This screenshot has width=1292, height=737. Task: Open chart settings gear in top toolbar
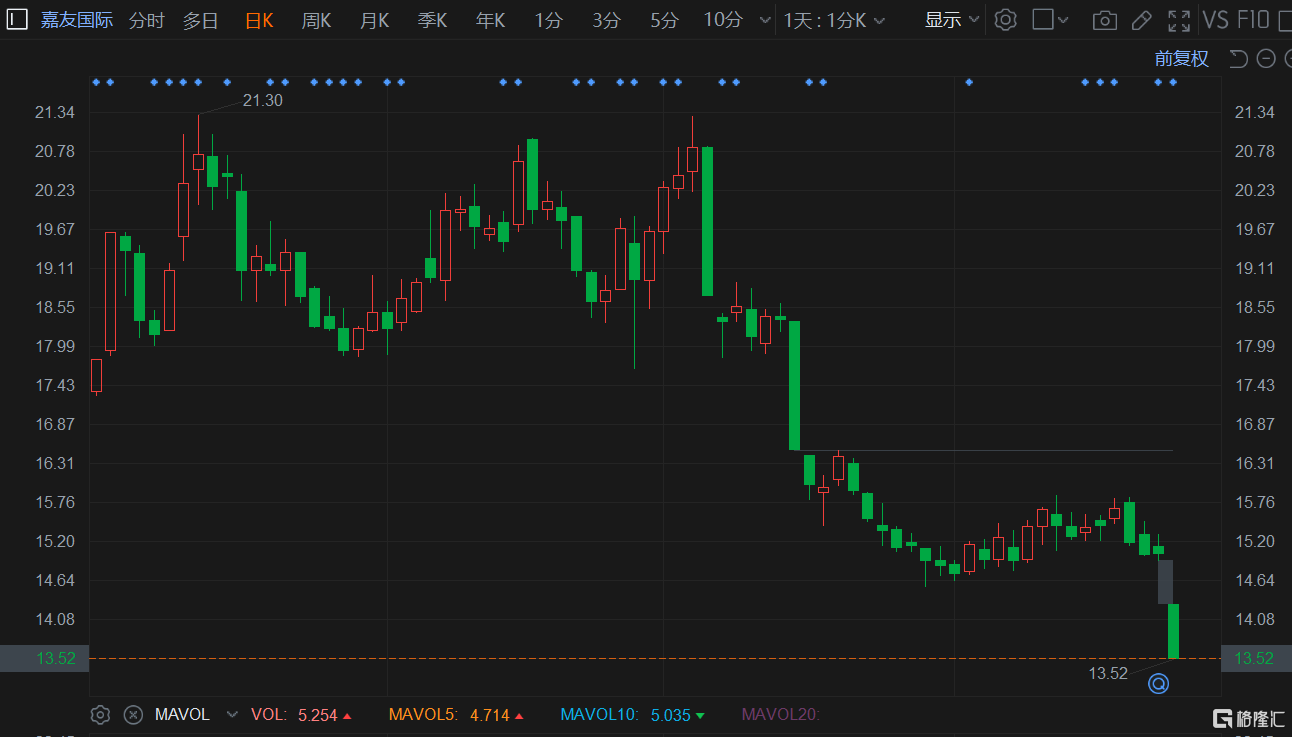coord(1006,20)
